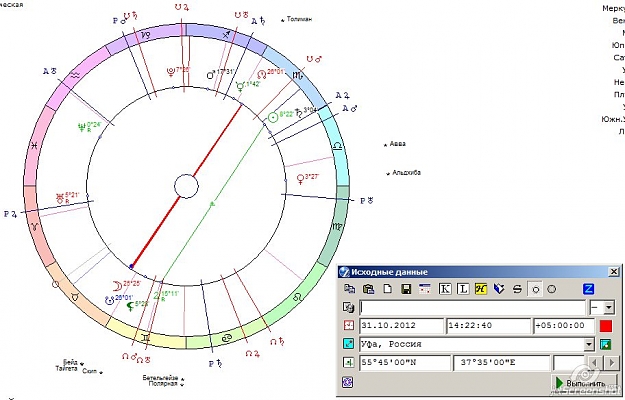Viewport: 625px width, 400px height.
Task: Click the Neptune glyph at 0°24' in the chart
Action: [x=82, y=127]
